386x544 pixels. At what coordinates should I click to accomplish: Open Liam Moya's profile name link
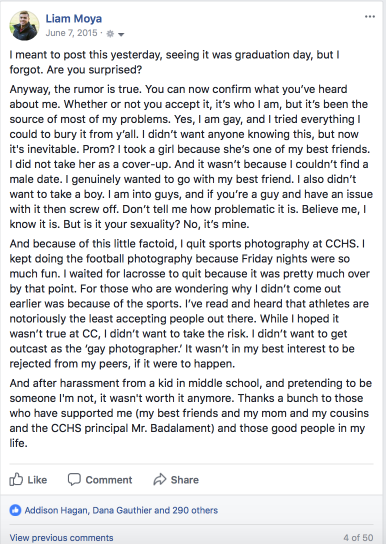point(74,18)
